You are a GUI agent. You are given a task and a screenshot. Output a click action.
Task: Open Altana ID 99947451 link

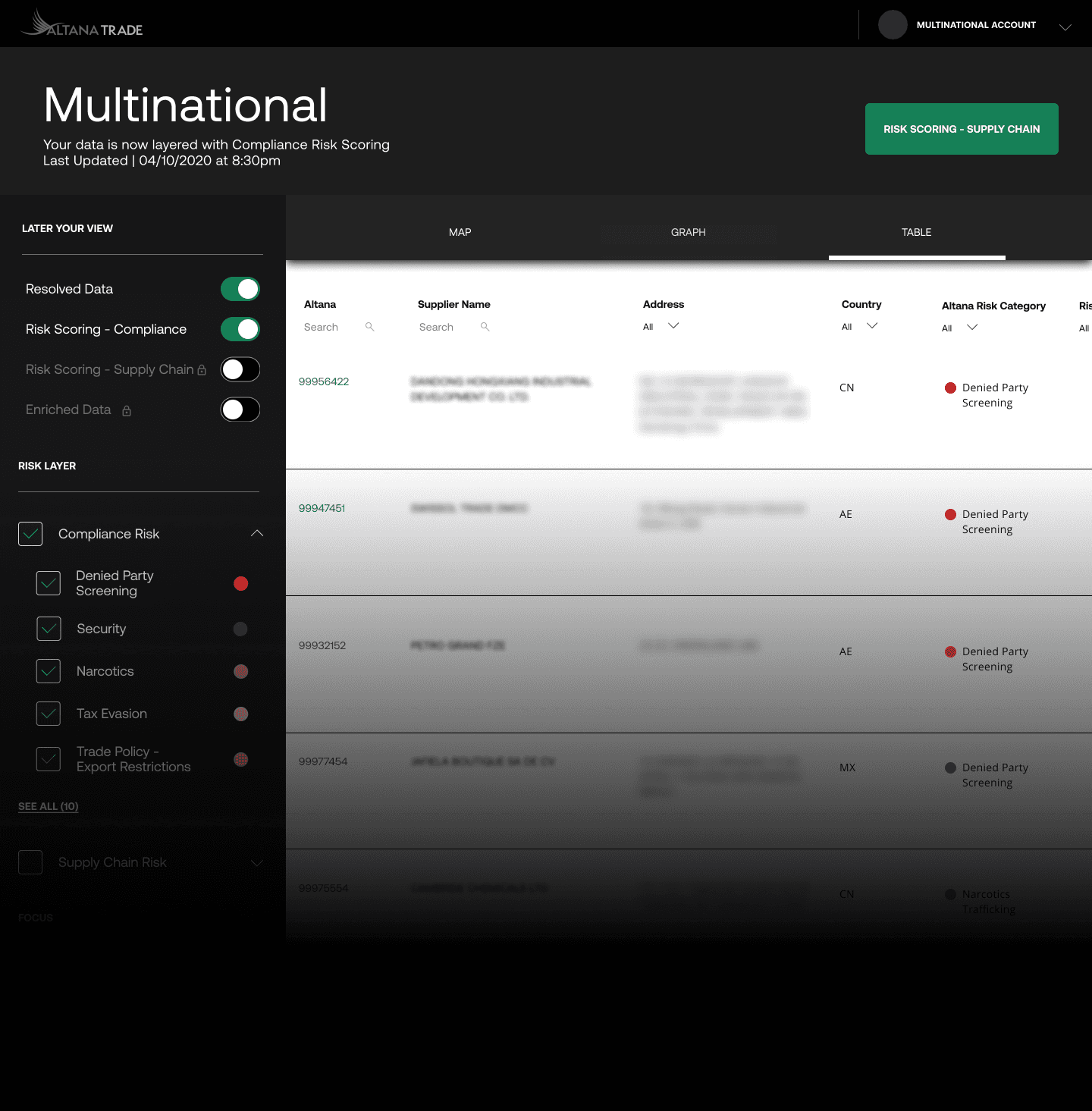tap(322, 508)
